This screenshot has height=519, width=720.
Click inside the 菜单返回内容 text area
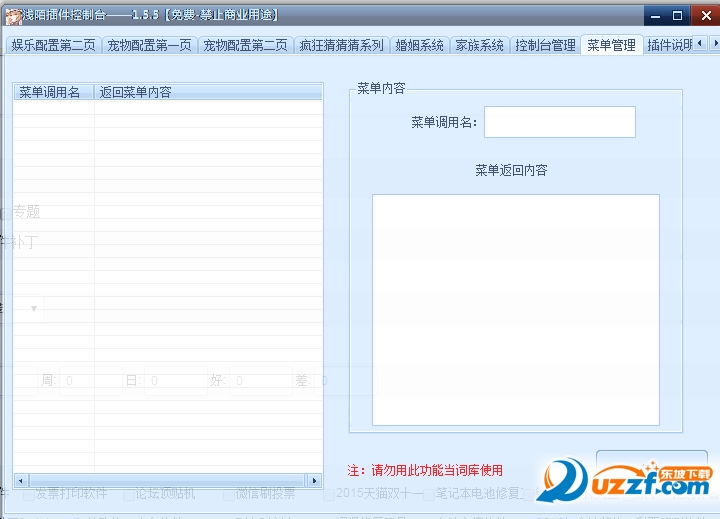click(516, 310)
